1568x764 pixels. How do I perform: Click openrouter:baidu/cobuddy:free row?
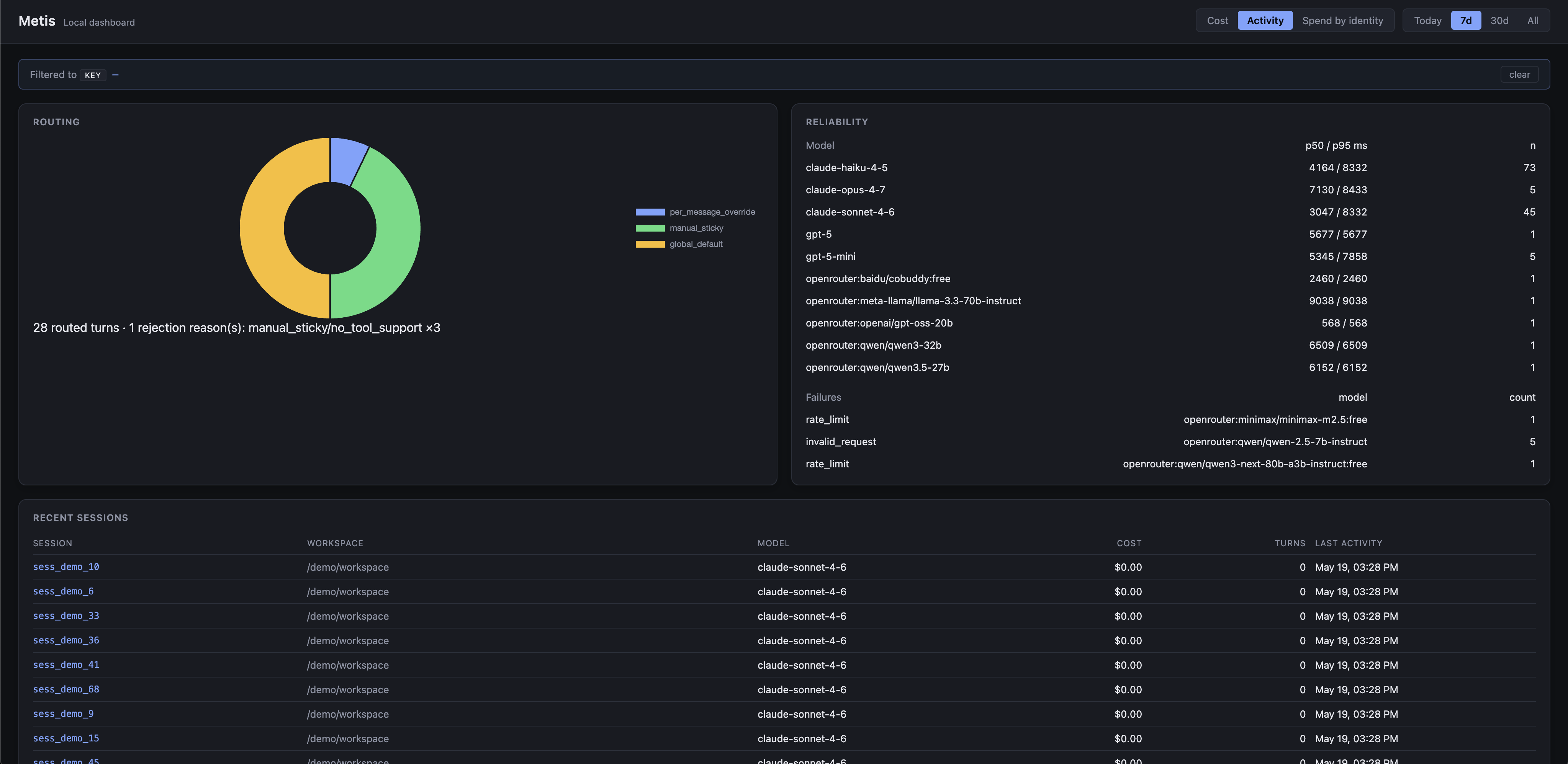click(x=1170, y=279)
